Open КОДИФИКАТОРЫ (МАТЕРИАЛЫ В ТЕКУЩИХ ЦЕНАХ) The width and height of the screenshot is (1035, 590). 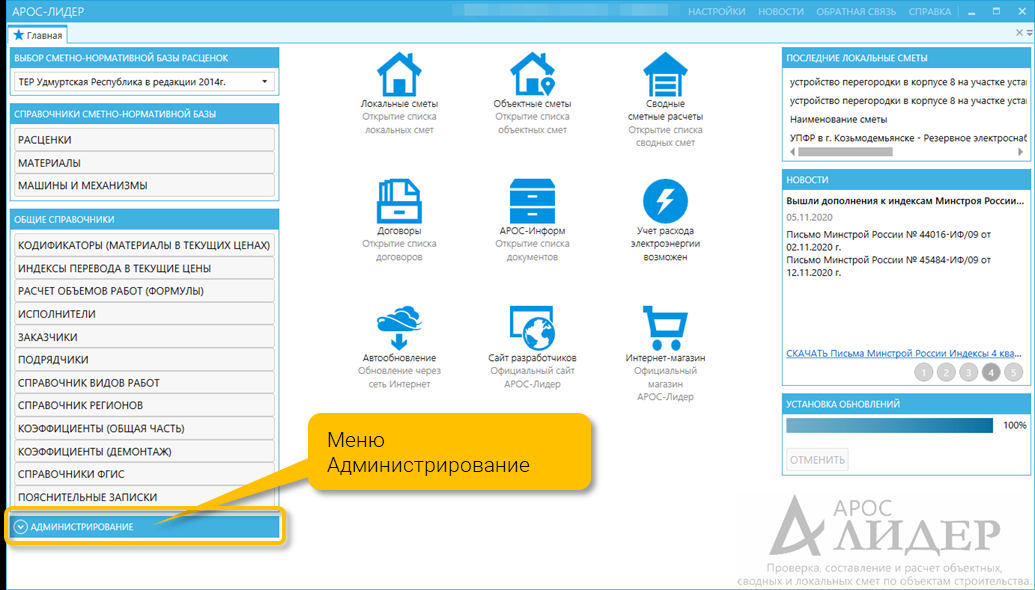pyautogui.click(x=144, y=245)
